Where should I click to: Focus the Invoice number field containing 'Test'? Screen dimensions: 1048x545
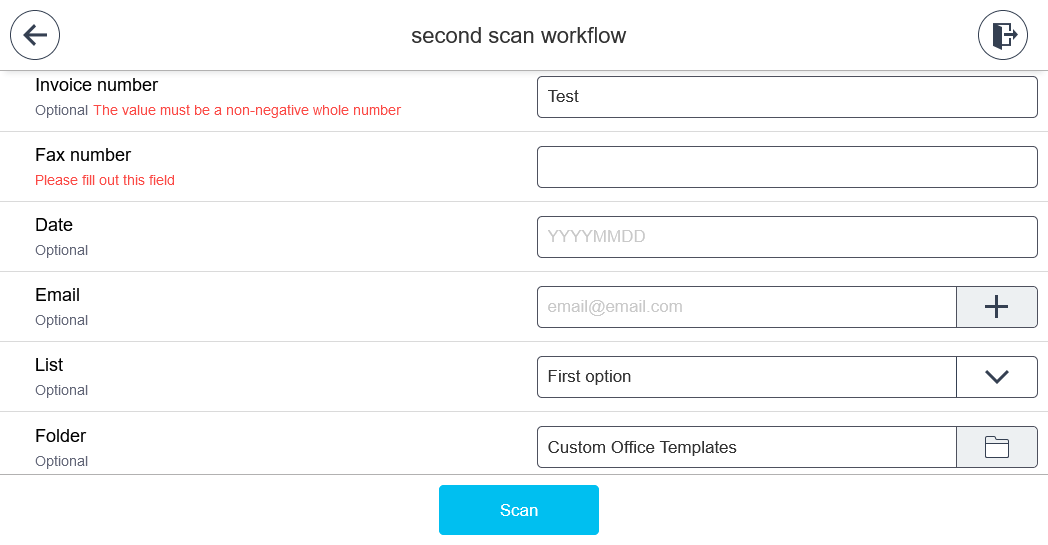786,97
